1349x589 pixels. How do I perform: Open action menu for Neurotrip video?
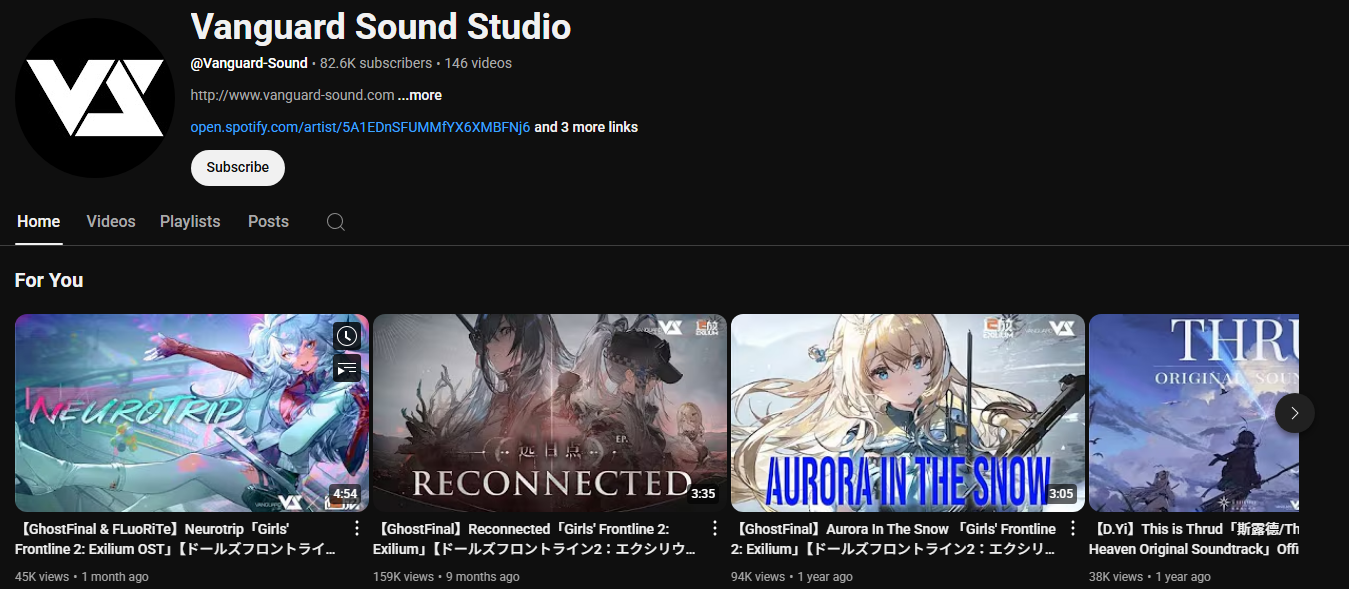[356, 529]
